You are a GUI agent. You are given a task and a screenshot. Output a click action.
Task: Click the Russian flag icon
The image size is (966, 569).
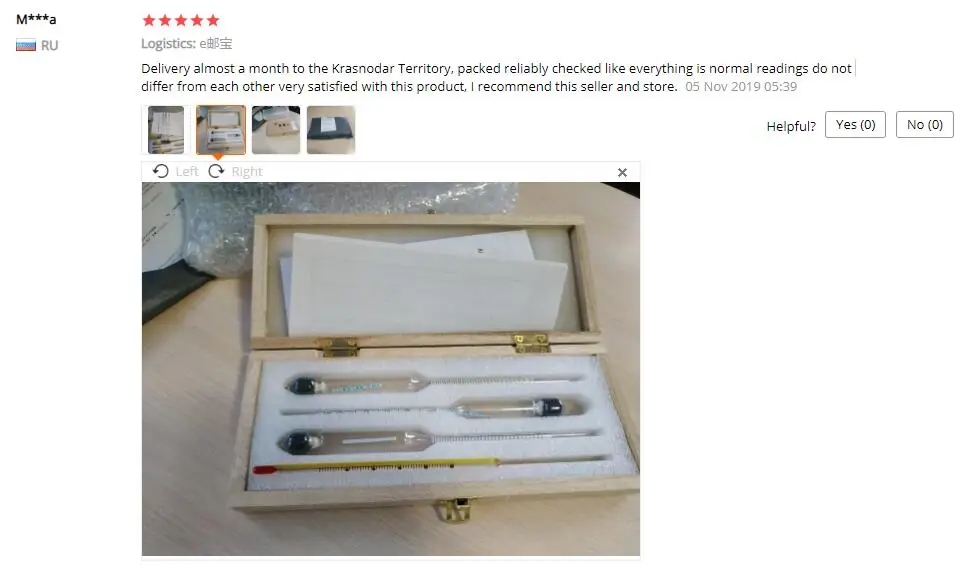tap(26, 46)
